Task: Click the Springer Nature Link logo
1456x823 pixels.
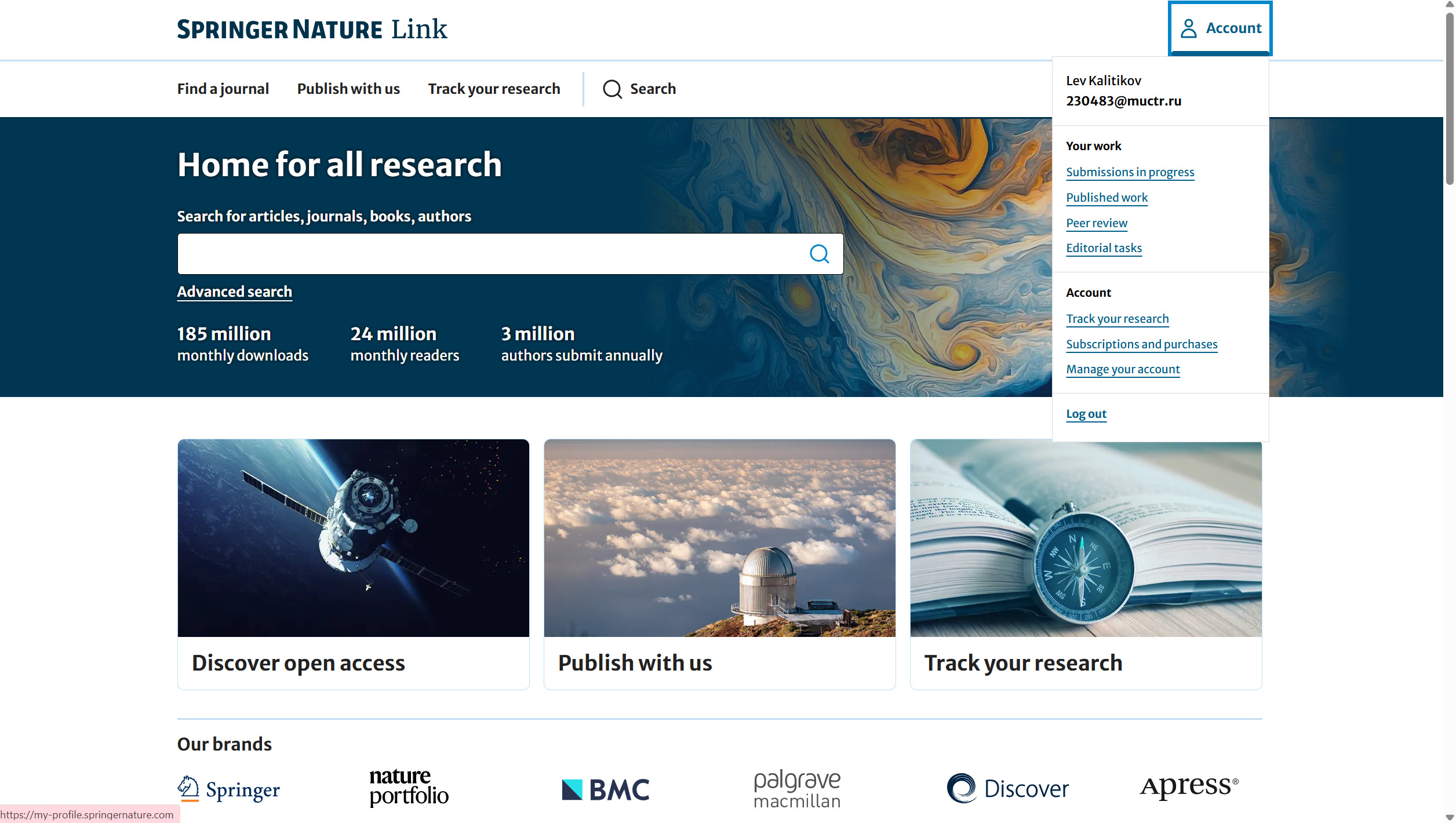Action: coord(312,29)
